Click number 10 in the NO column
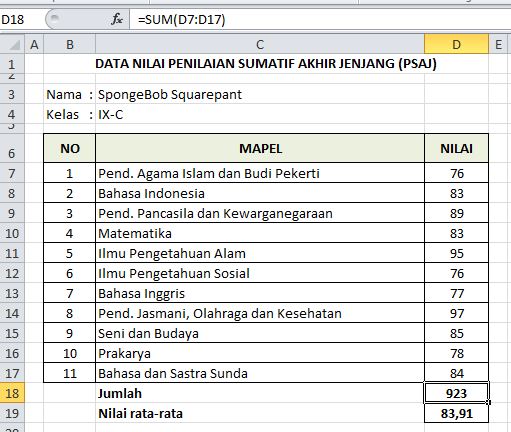Viewport: 511px width, 432px height. click(x=70, y=353)
